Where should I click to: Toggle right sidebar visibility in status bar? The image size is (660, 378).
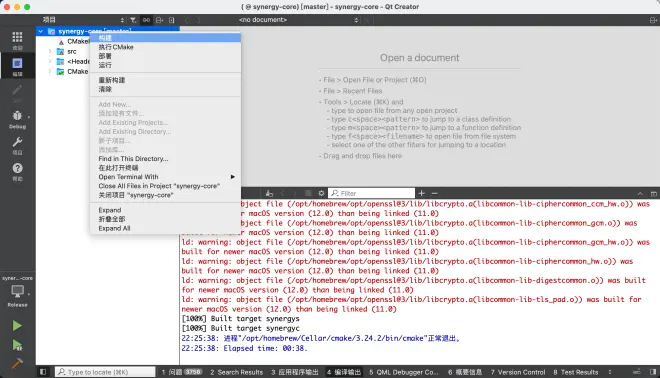653,372
